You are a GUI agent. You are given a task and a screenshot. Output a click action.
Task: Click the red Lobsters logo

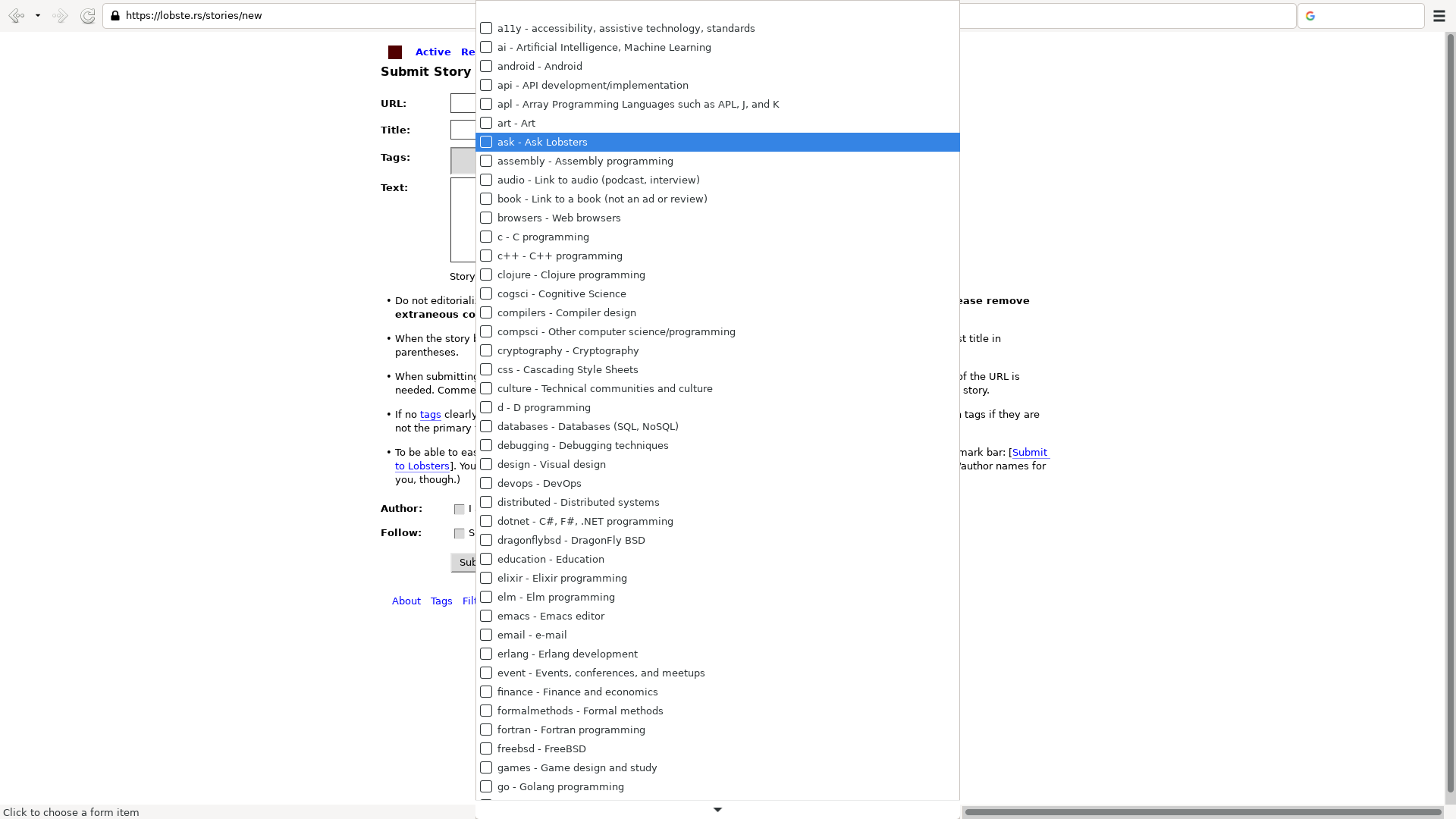click(394, 52)
